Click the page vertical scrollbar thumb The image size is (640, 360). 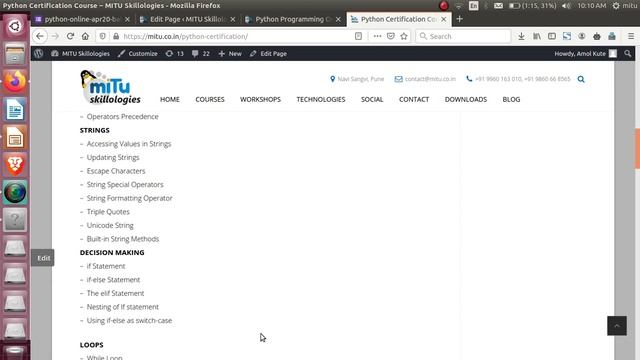pos(637,149)
